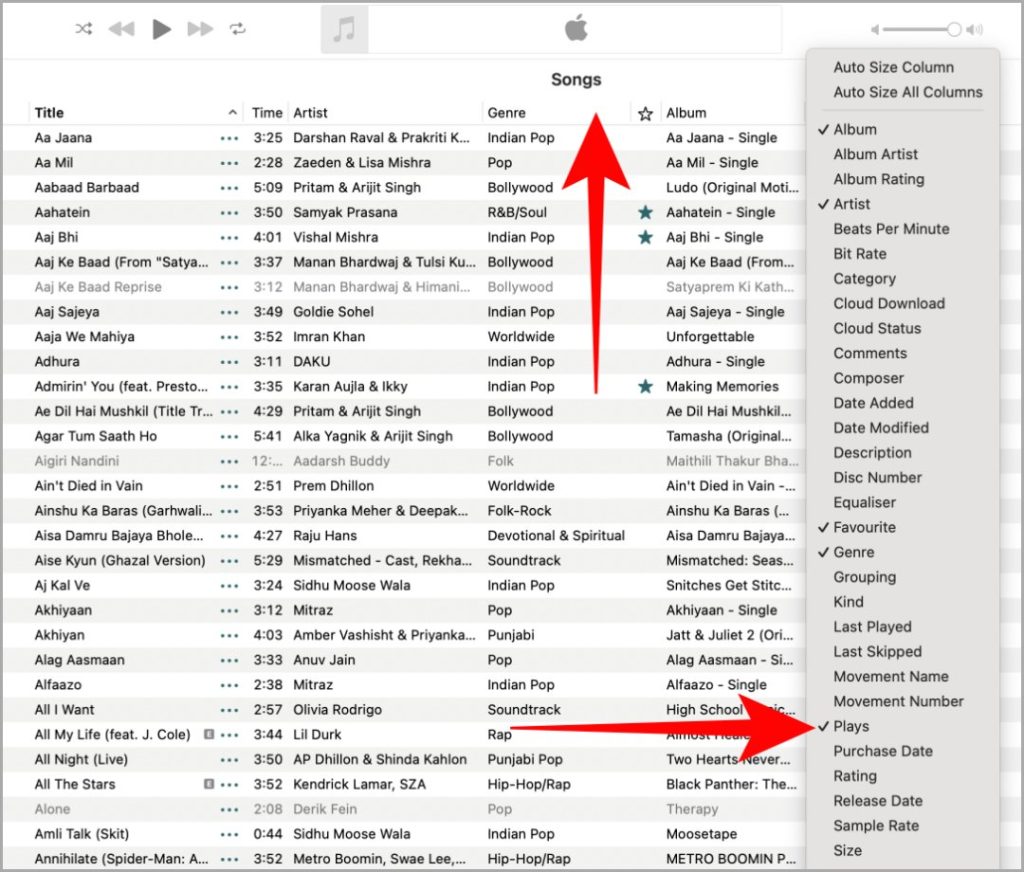The image size is (1024, 872).
Task: Open more options for Adhura
Action: coord(229,362)
